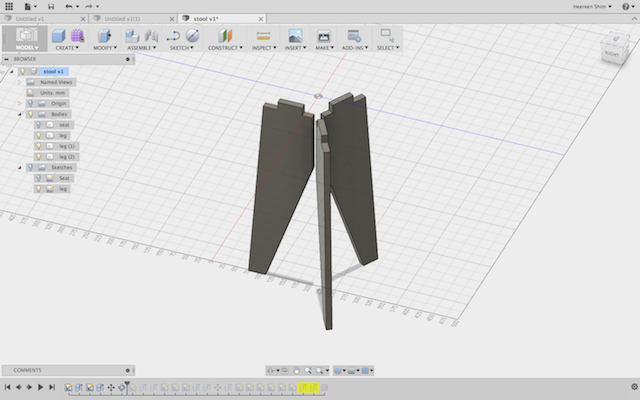
Task: Collapse the Bodies folder
Action: tap(19, 114)
